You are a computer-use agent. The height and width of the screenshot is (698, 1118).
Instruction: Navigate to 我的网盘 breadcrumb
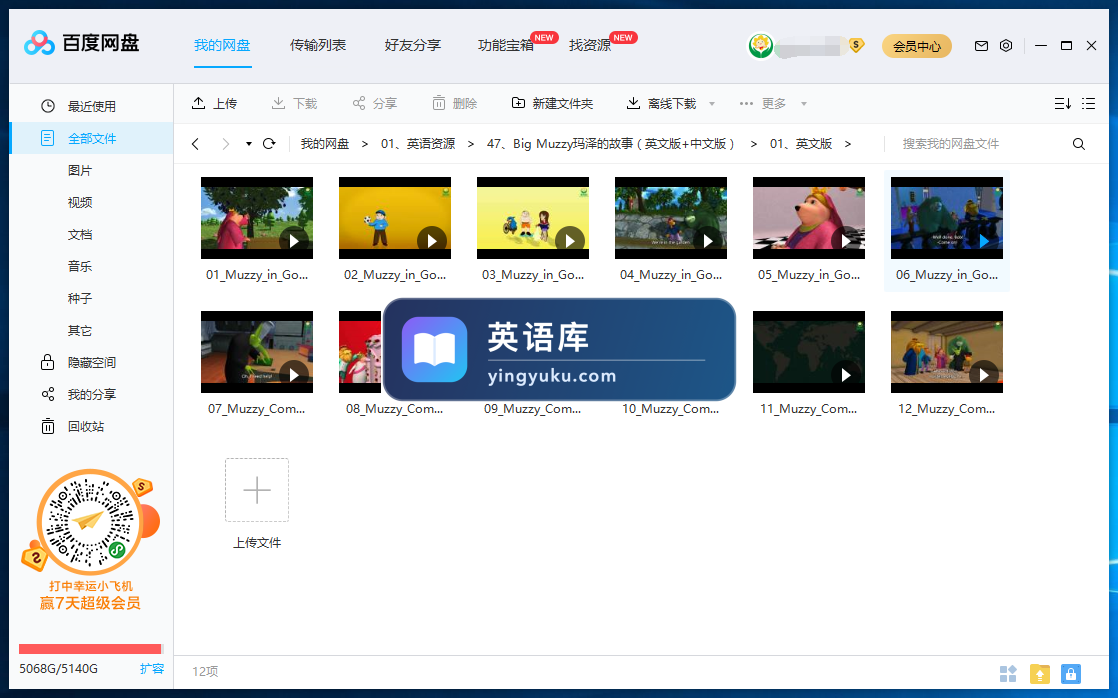click(x=325, y=144)
